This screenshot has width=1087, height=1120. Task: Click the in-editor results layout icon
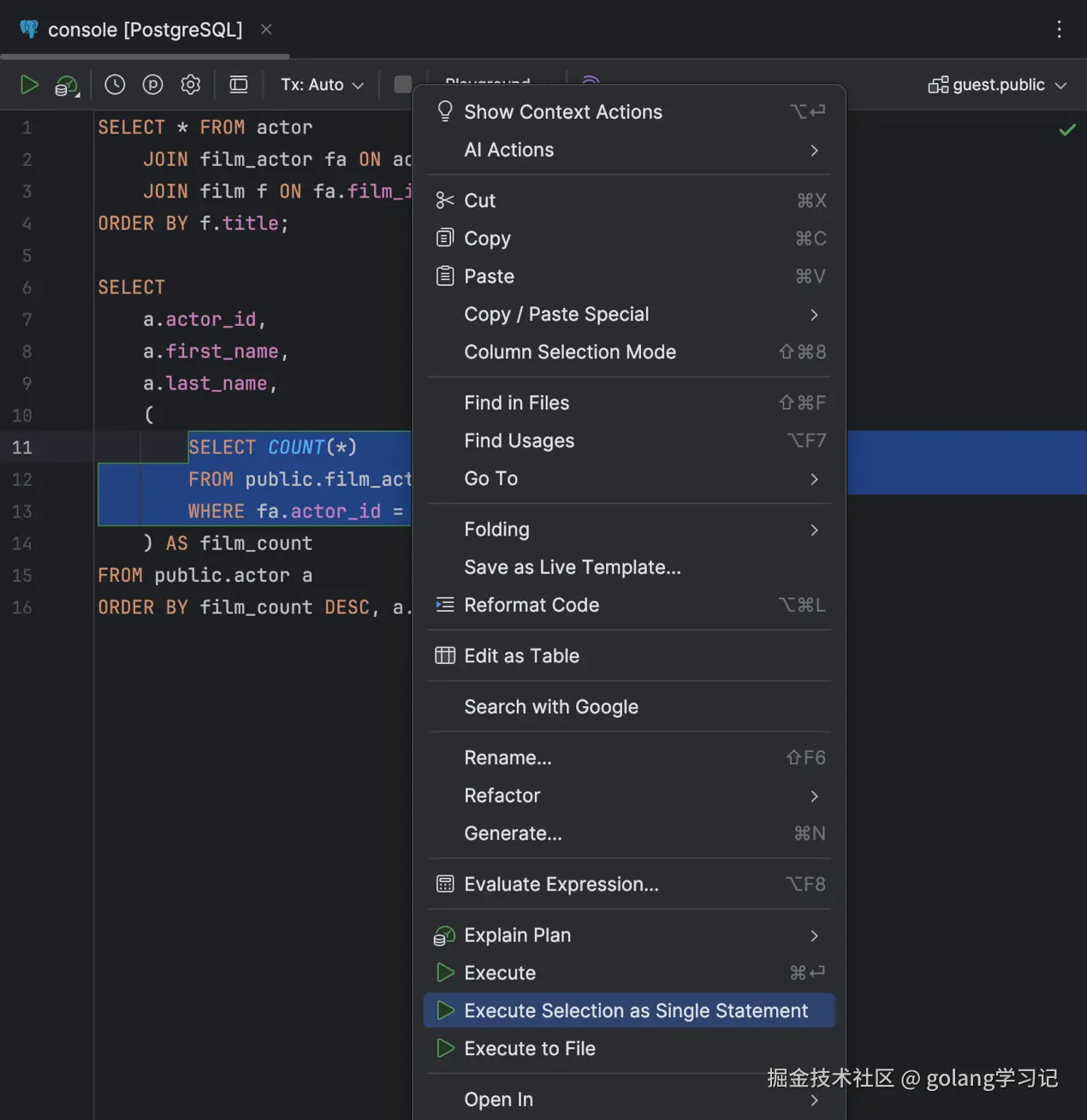tap(239, 85)
